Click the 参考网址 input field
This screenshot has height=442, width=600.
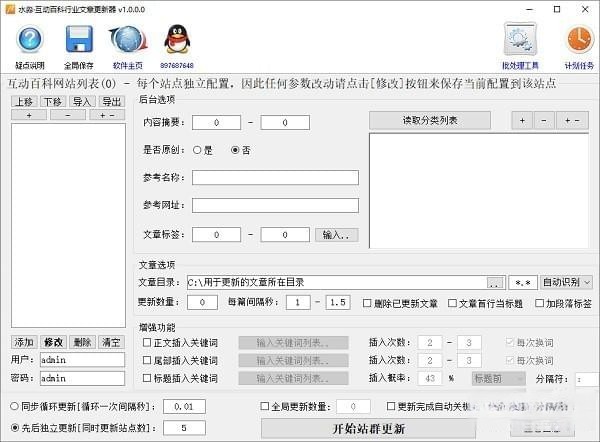pyautogui.click(x=275, y=206)
